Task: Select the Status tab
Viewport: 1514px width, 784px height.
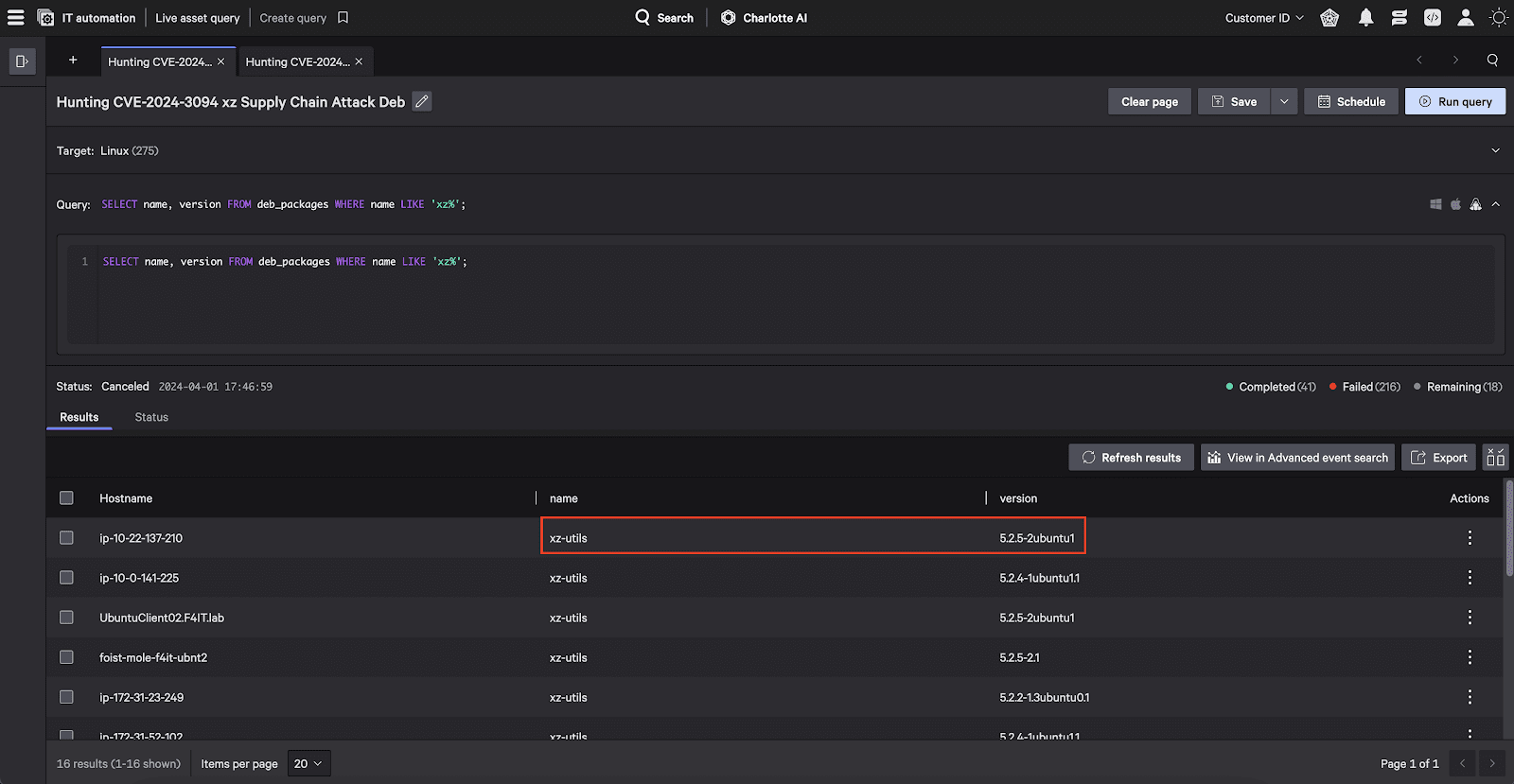Action: click(x=151, y=417)
